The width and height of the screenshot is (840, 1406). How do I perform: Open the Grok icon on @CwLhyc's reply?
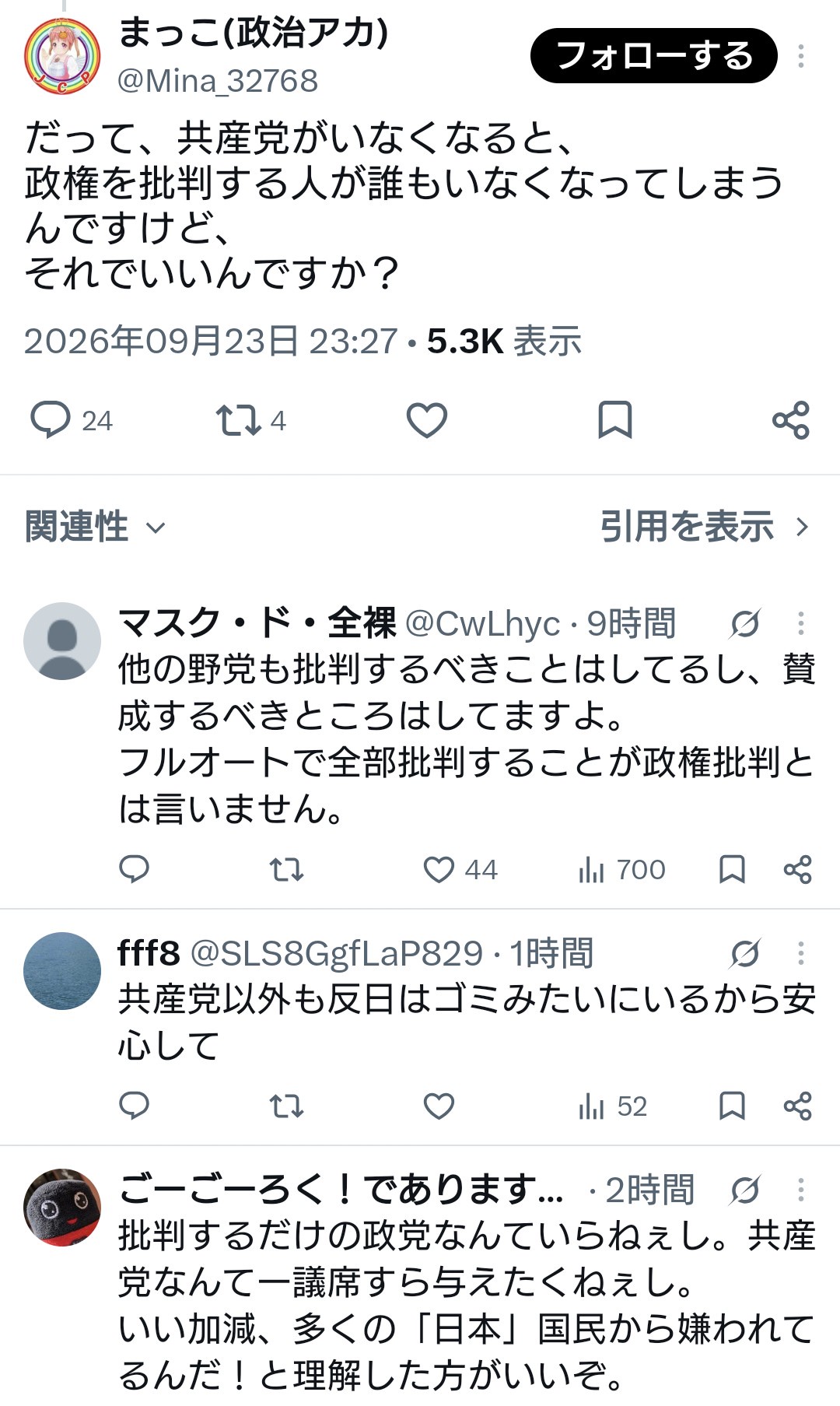(745, 623)
